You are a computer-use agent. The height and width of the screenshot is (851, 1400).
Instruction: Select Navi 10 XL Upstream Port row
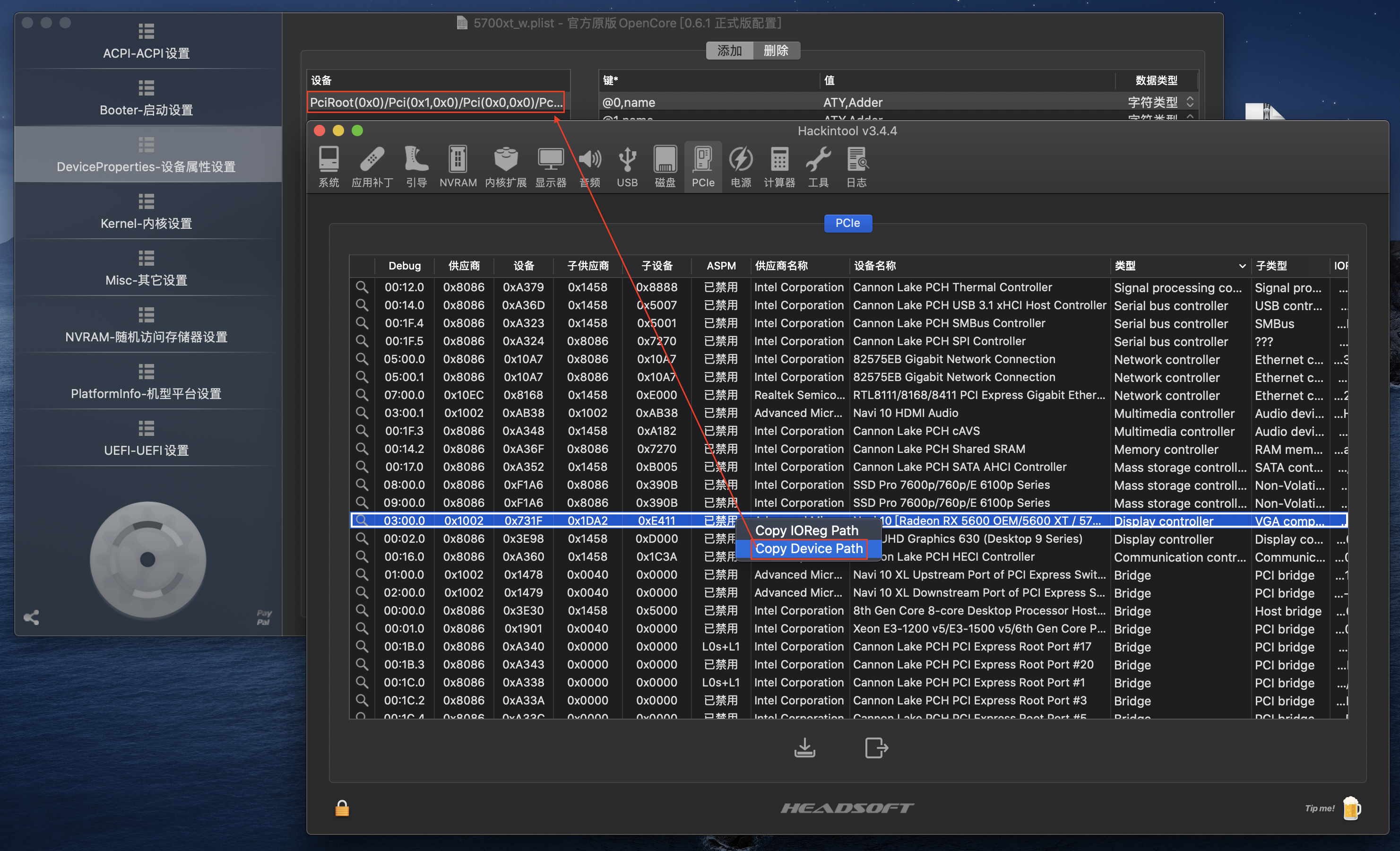tap(849, 574)
